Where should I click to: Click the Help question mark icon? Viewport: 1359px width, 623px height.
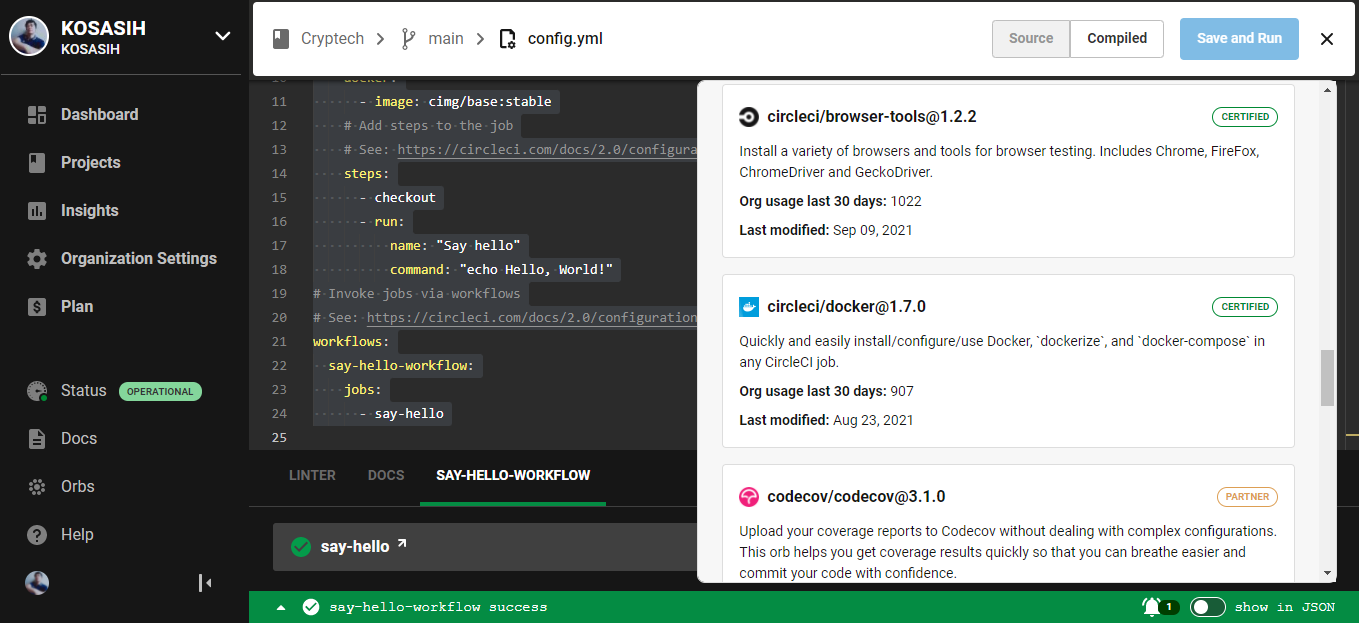[x=37, y=535]
